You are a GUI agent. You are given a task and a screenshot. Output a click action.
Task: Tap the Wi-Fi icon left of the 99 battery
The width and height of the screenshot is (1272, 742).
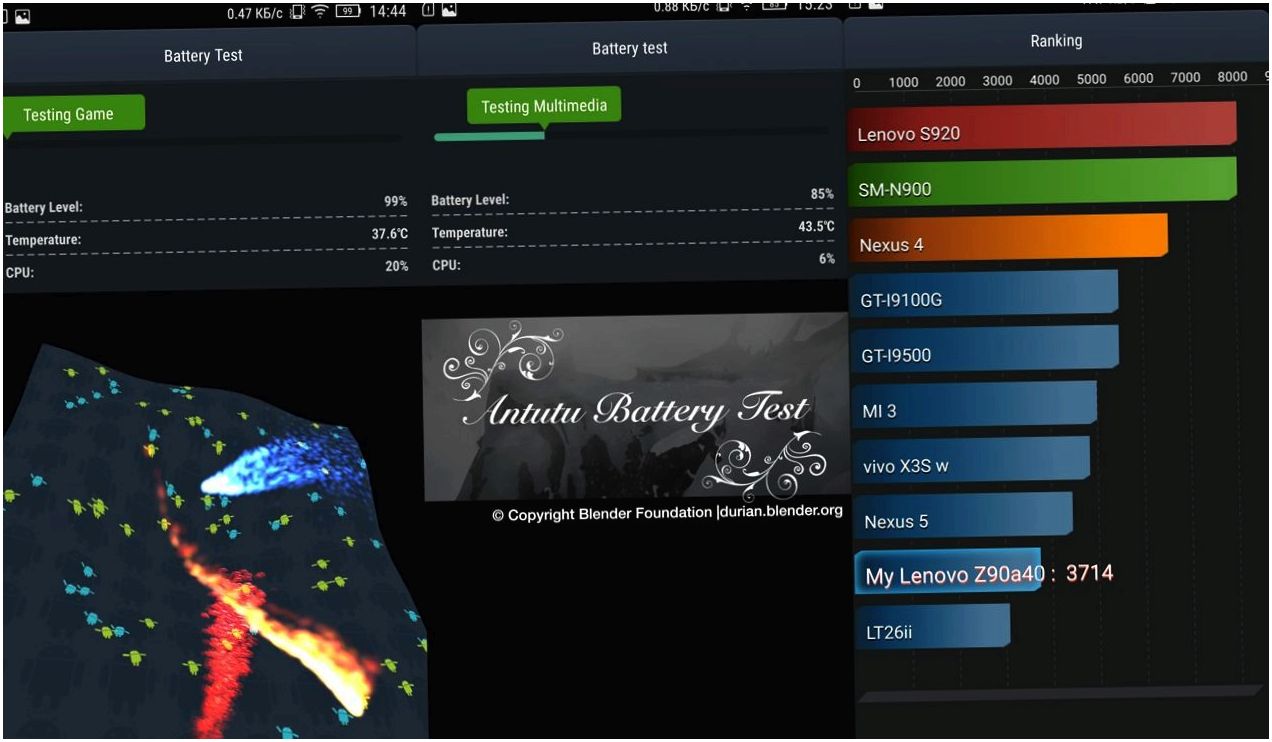[x=321, y=12]
